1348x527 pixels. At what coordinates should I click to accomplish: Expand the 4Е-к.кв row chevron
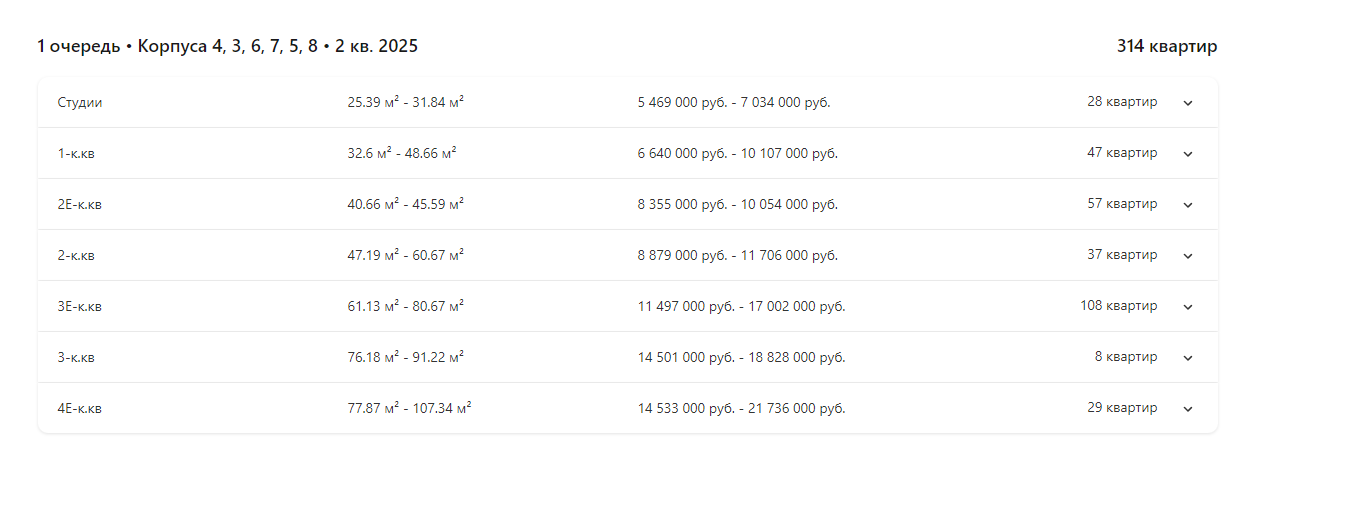point(1188,409)
